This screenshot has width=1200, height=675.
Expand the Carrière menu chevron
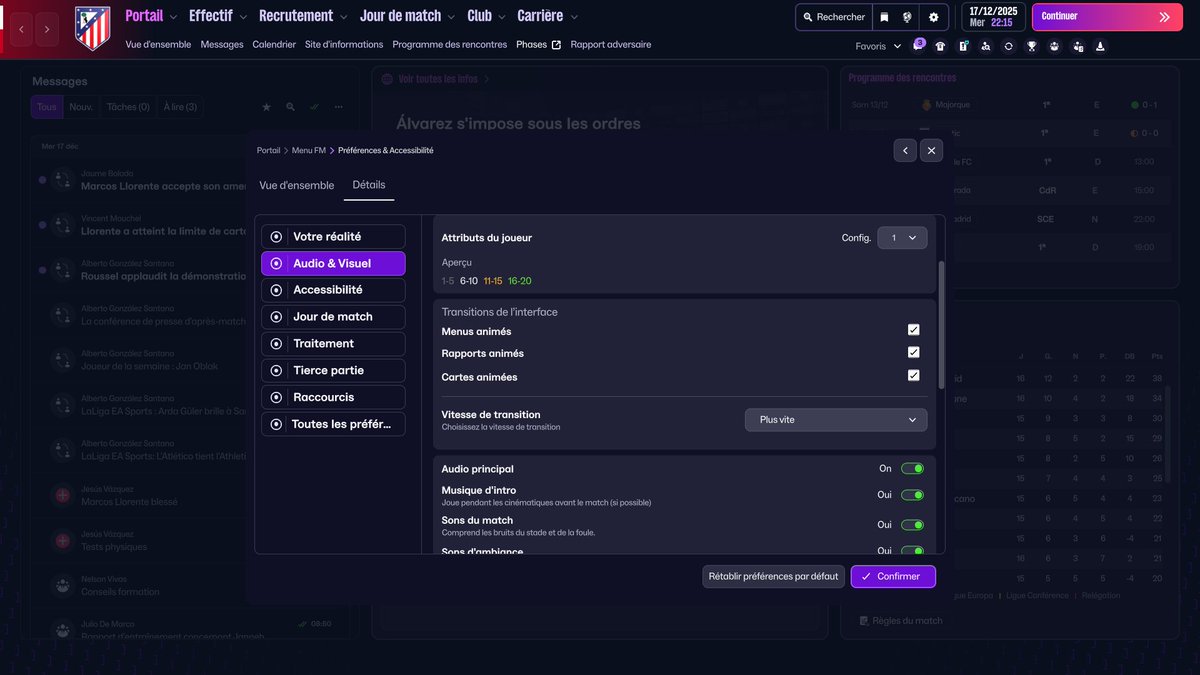574,17
